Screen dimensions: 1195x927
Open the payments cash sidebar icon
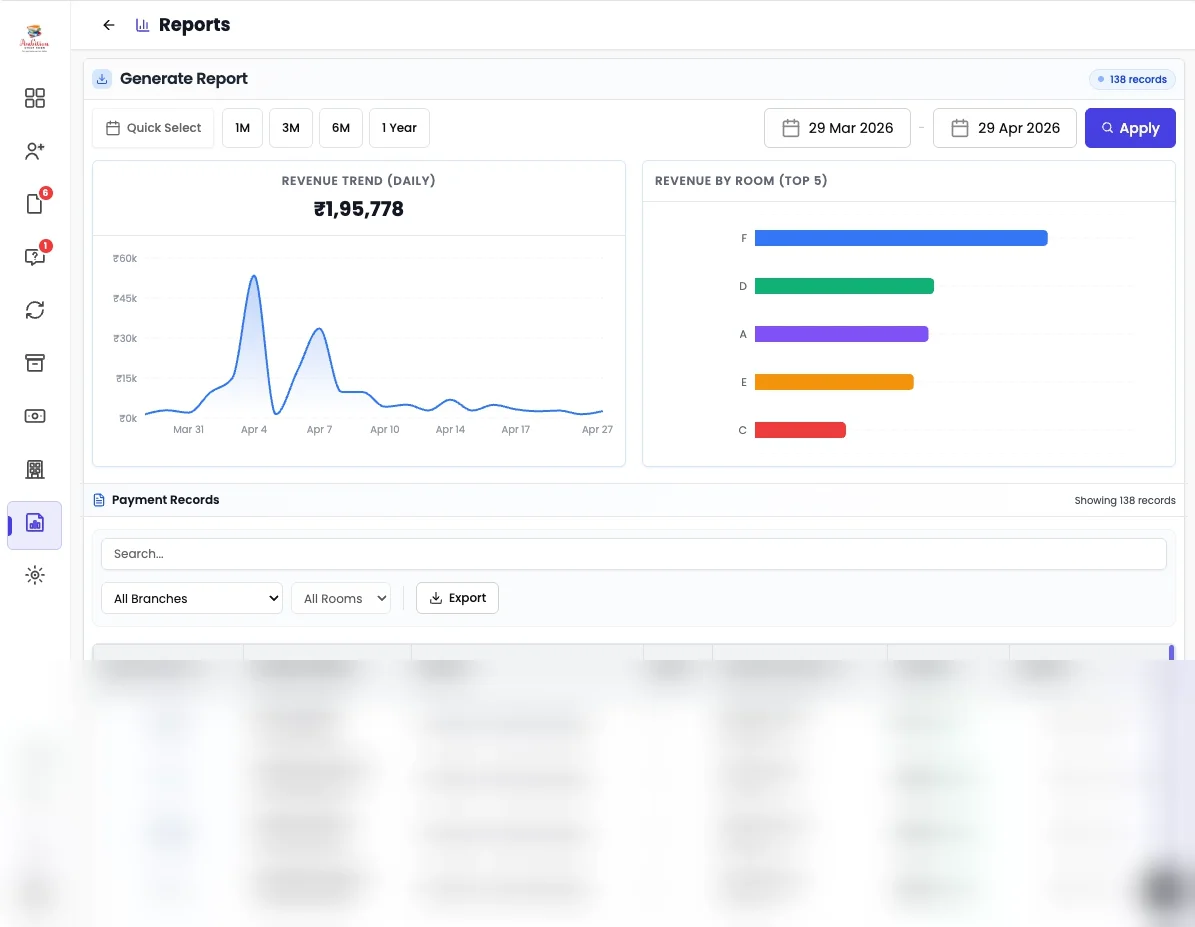[34, 416]
